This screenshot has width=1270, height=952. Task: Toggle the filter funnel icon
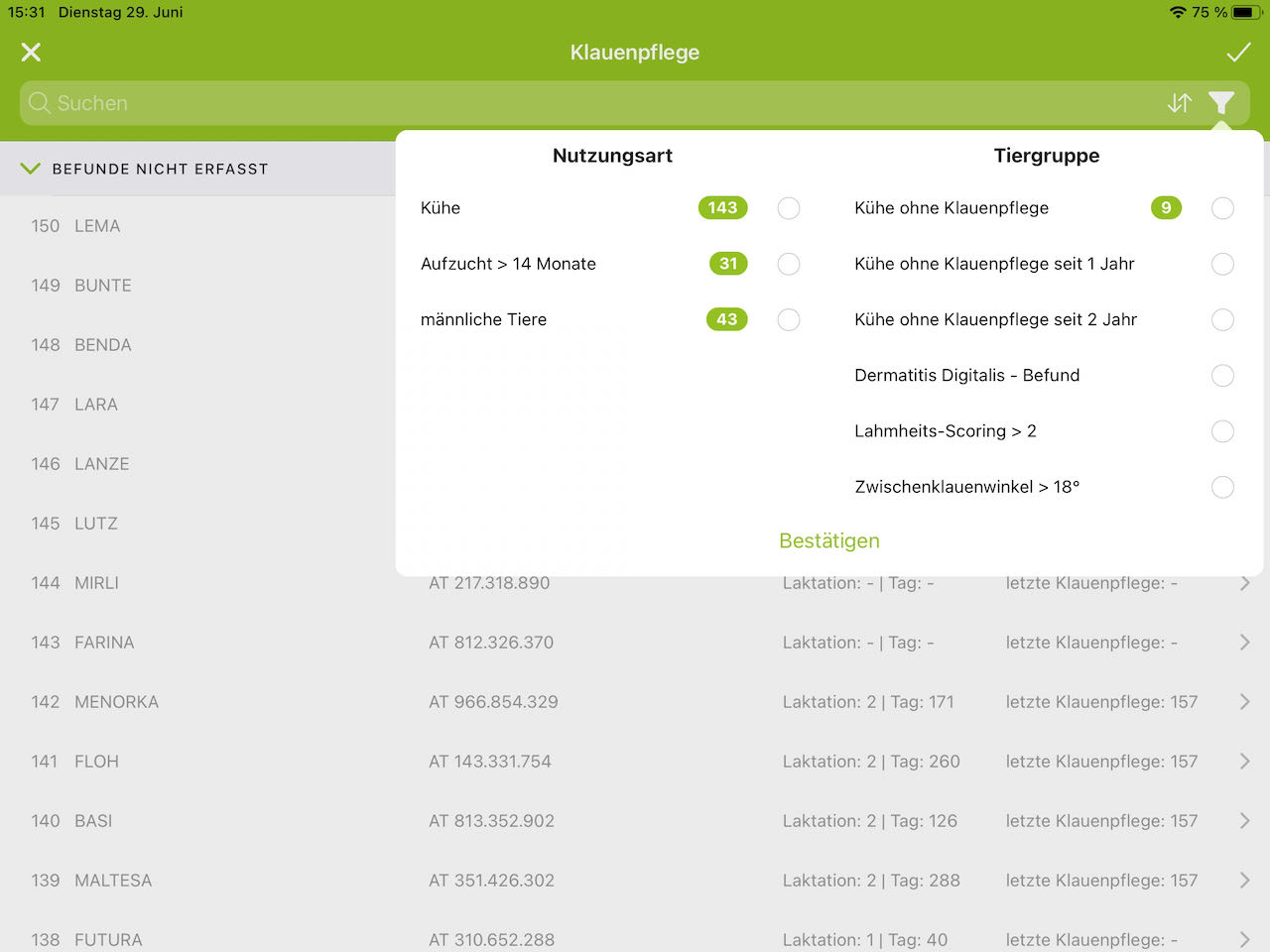tap(1221, 103)
